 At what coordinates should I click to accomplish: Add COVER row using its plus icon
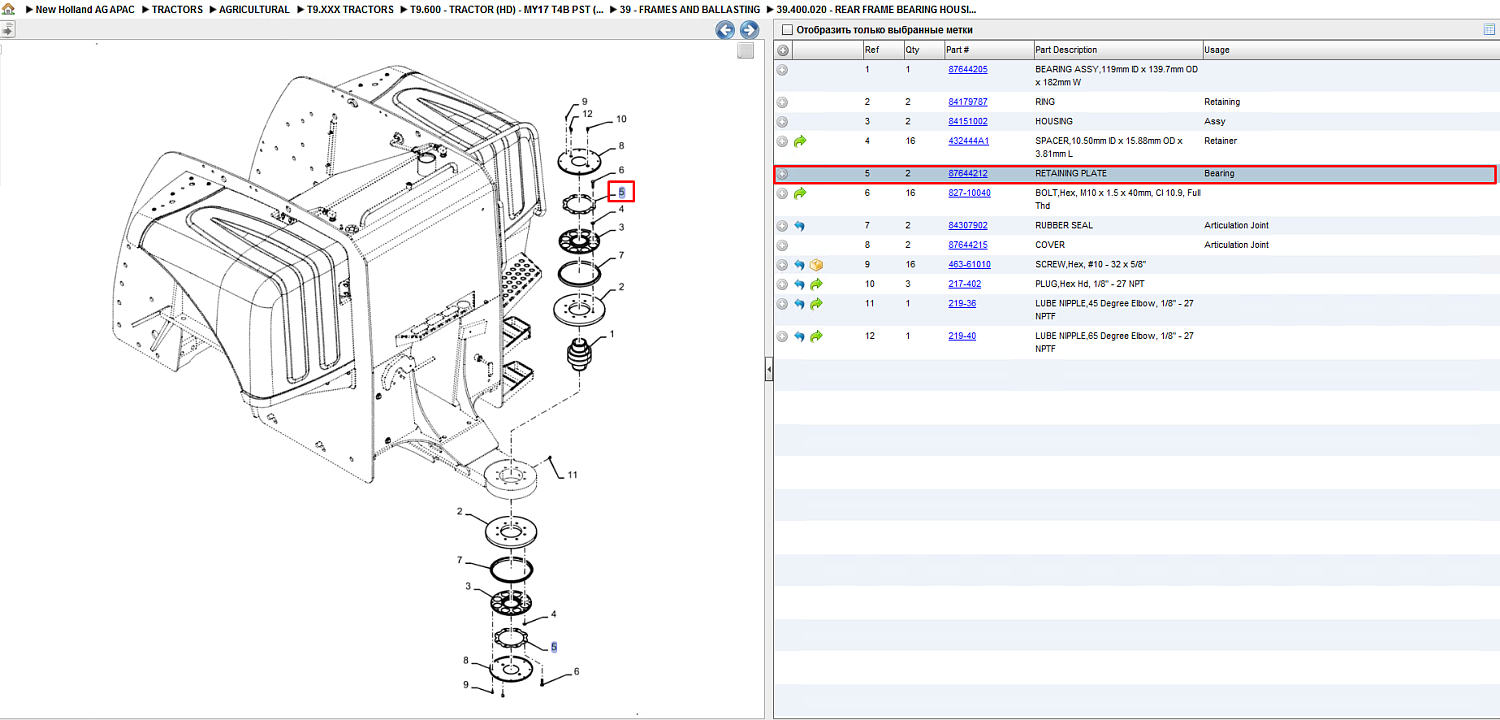(x=783, y=245)
